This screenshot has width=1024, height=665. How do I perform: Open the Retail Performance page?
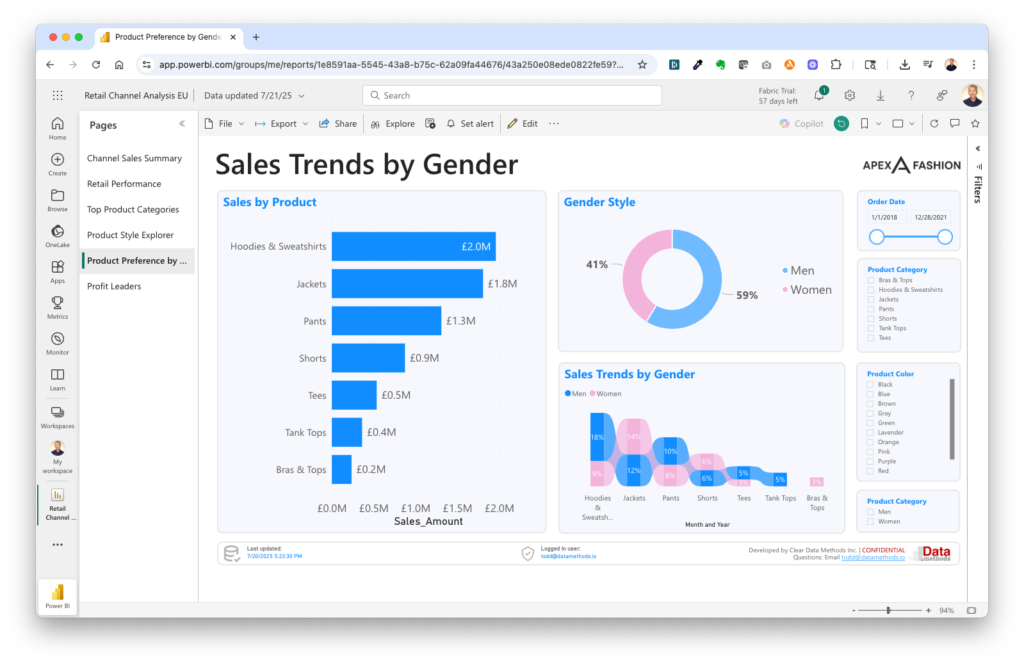(x=124, y=184)
